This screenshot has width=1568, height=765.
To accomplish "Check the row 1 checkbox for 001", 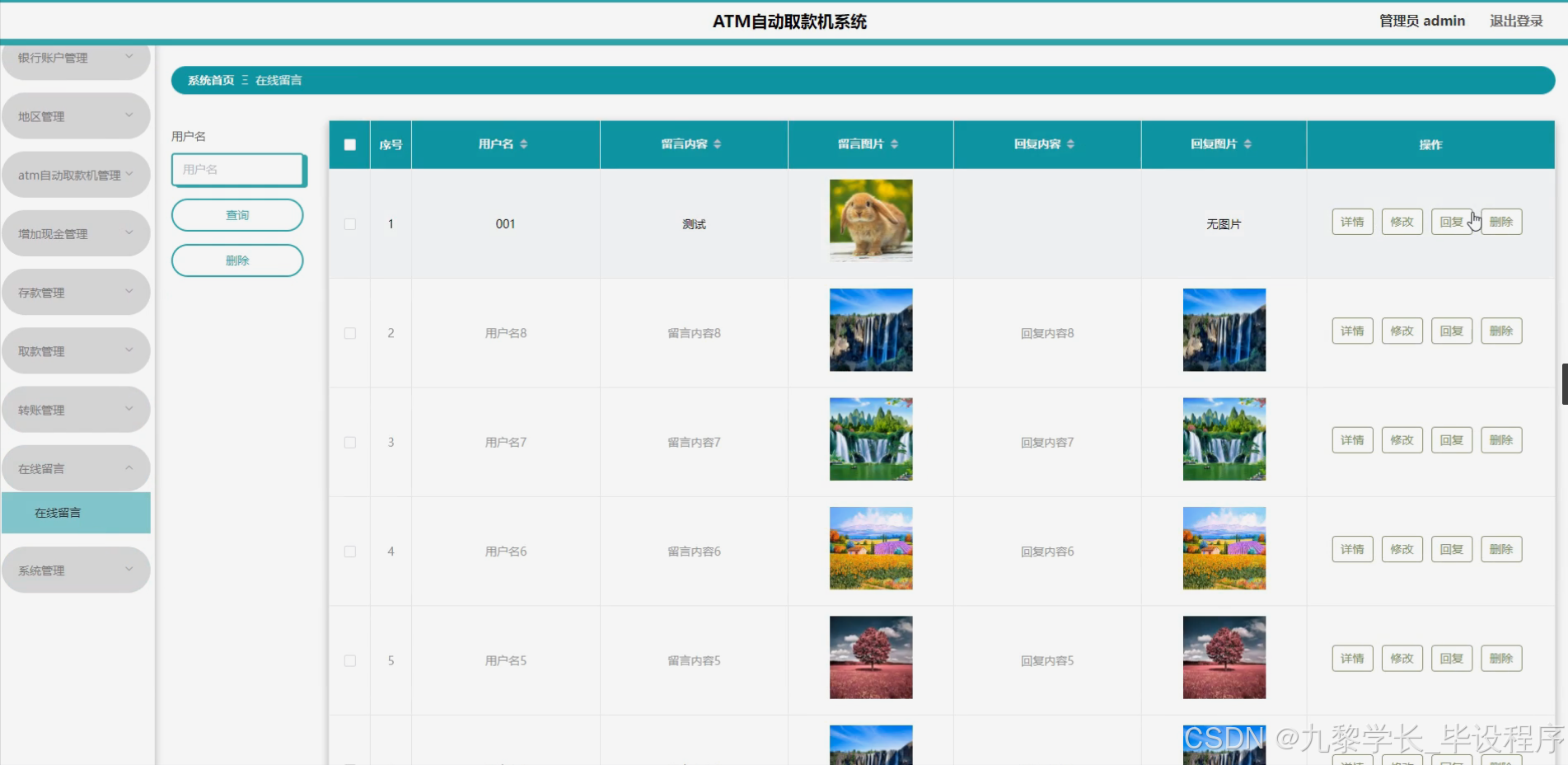I will coord(350,224).
